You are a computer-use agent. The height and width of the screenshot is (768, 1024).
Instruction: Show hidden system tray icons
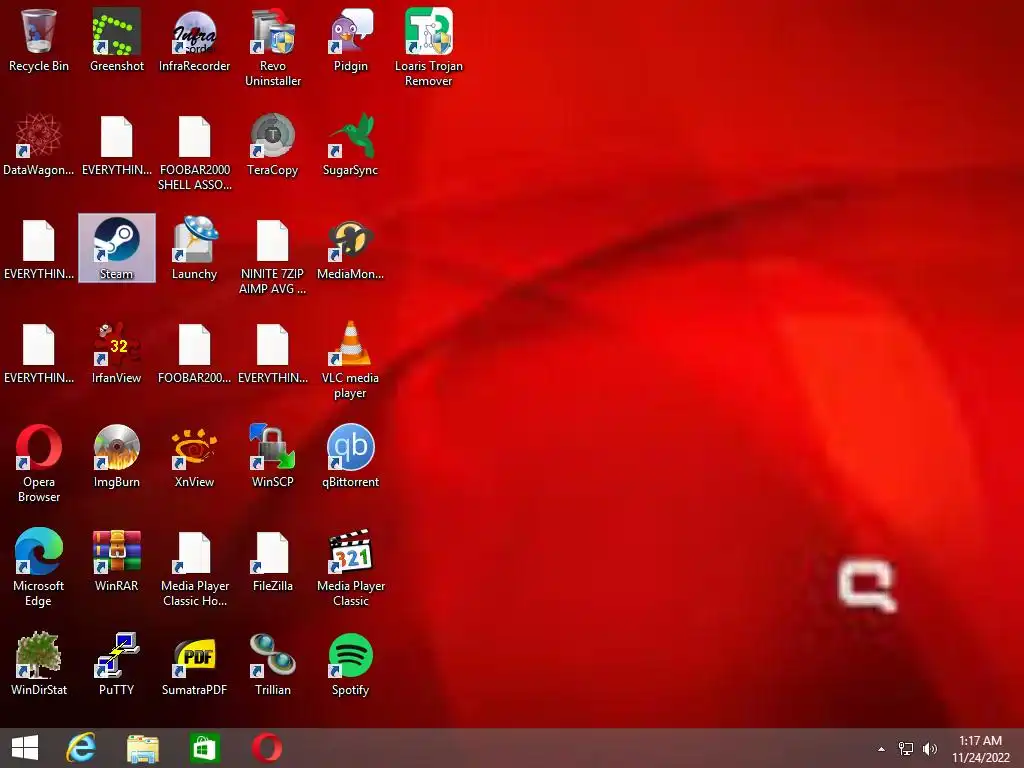coord(882,749)
